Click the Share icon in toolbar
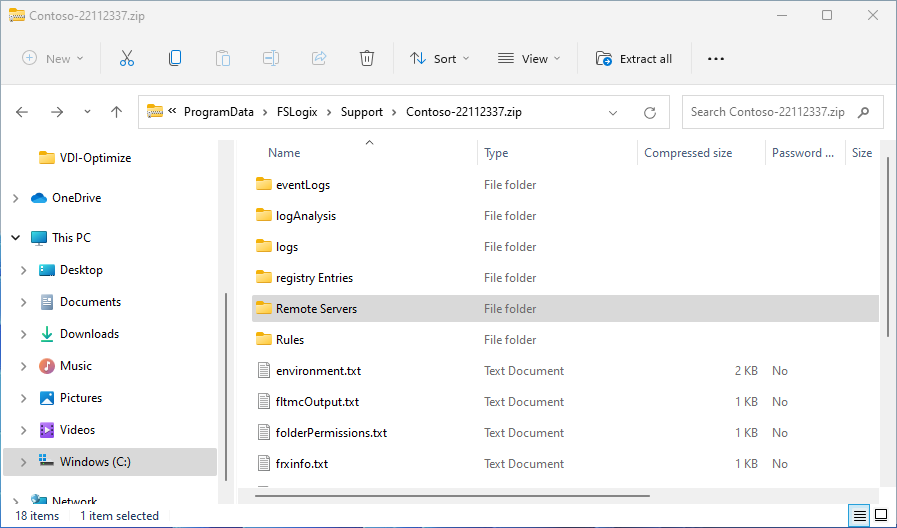Image resolution: width=897 pixels, height=528 pixels. [x=319, y=58]
